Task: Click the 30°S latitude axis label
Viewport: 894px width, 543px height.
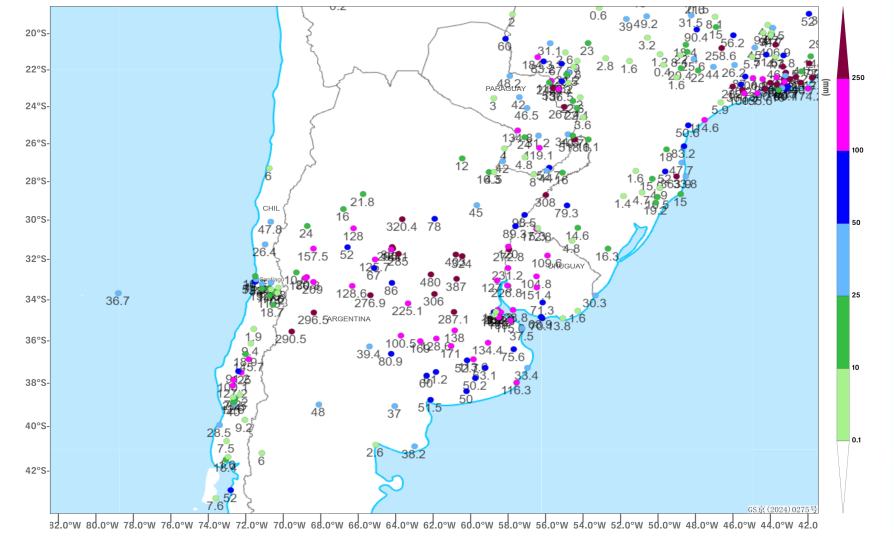Action: tap(37, 220)
